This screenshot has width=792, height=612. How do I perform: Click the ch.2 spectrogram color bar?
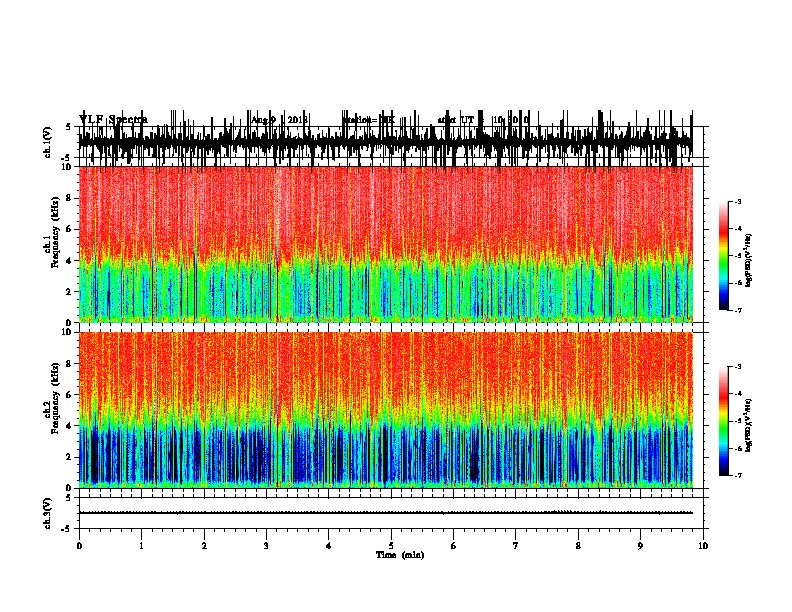pyautogui.click(x=723, y=421)
